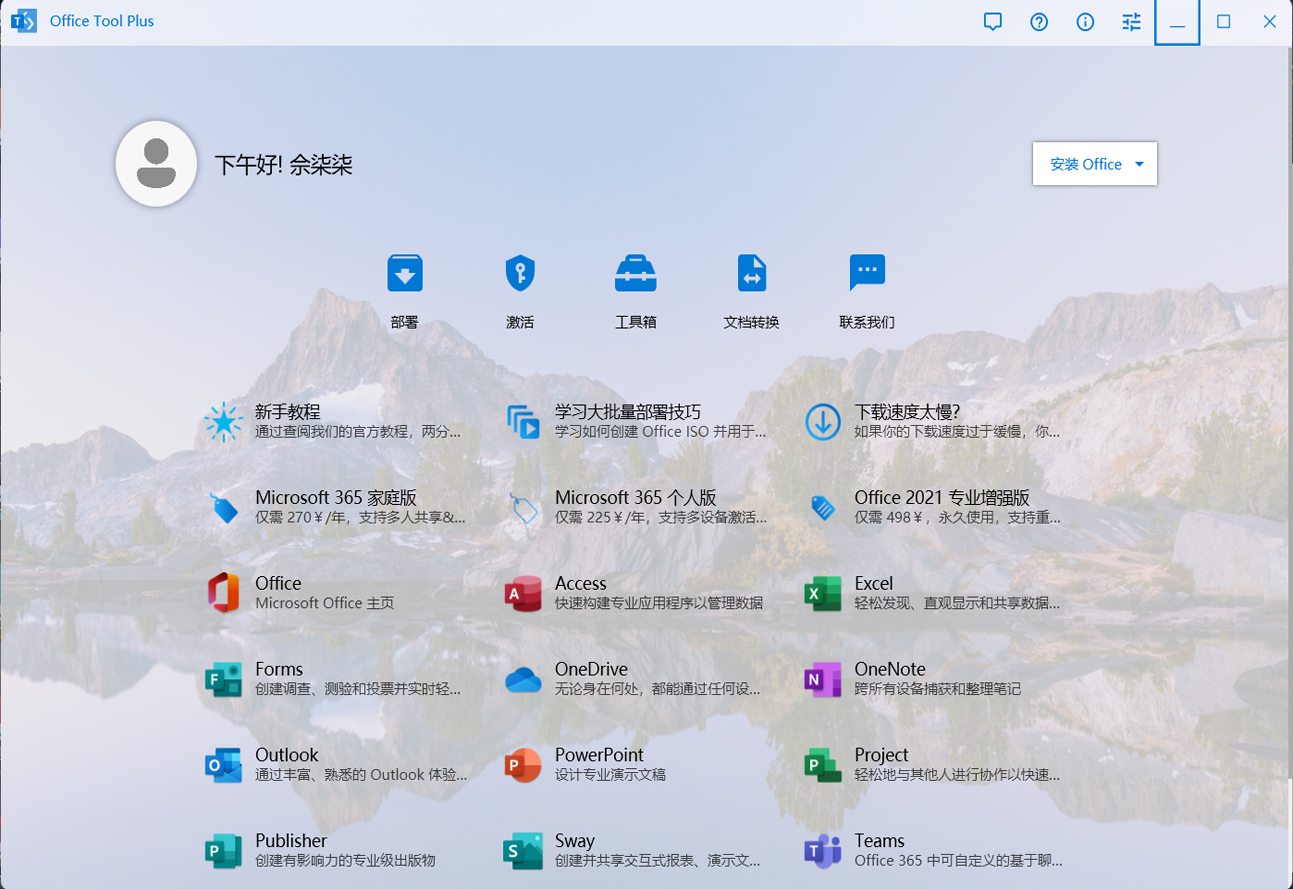Viewport: 1293px width, 889px height.
Task: Open the 激活 activation shield icon
Action: [x=520, y=272]
